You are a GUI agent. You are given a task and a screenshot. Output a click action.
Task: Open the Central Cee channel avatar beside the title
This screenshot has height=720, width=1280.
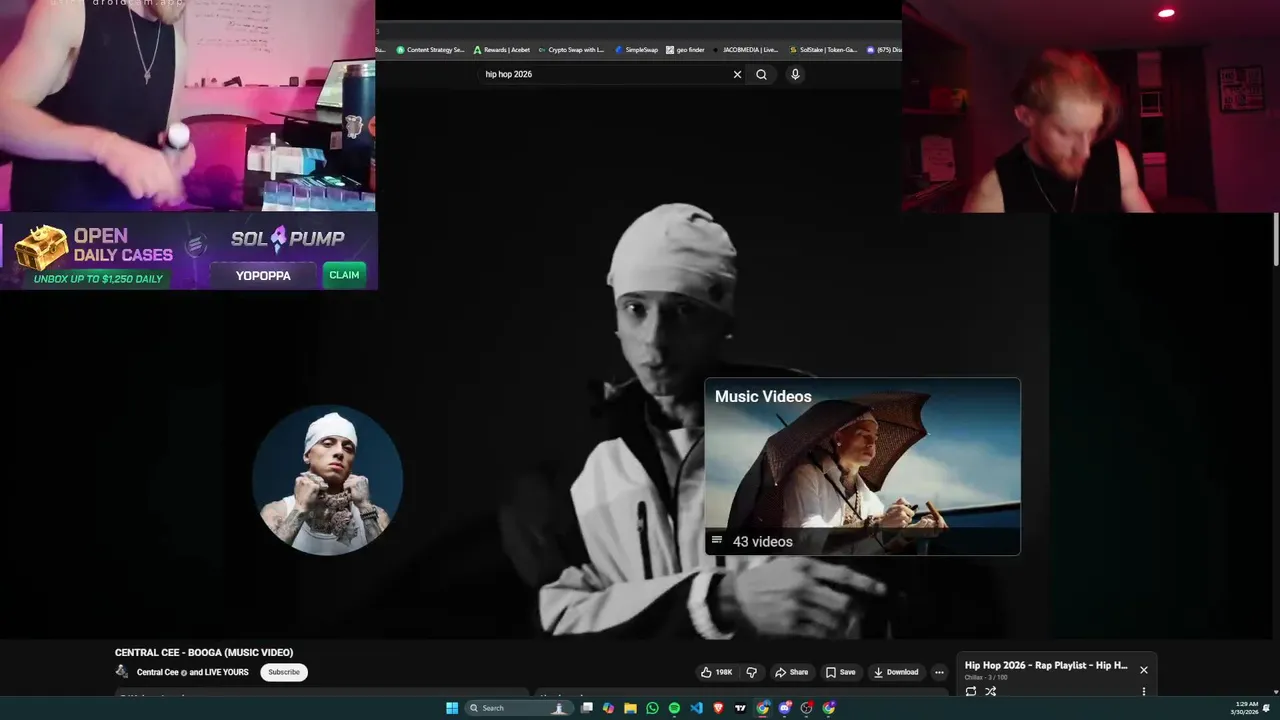(x=122, y=672)
